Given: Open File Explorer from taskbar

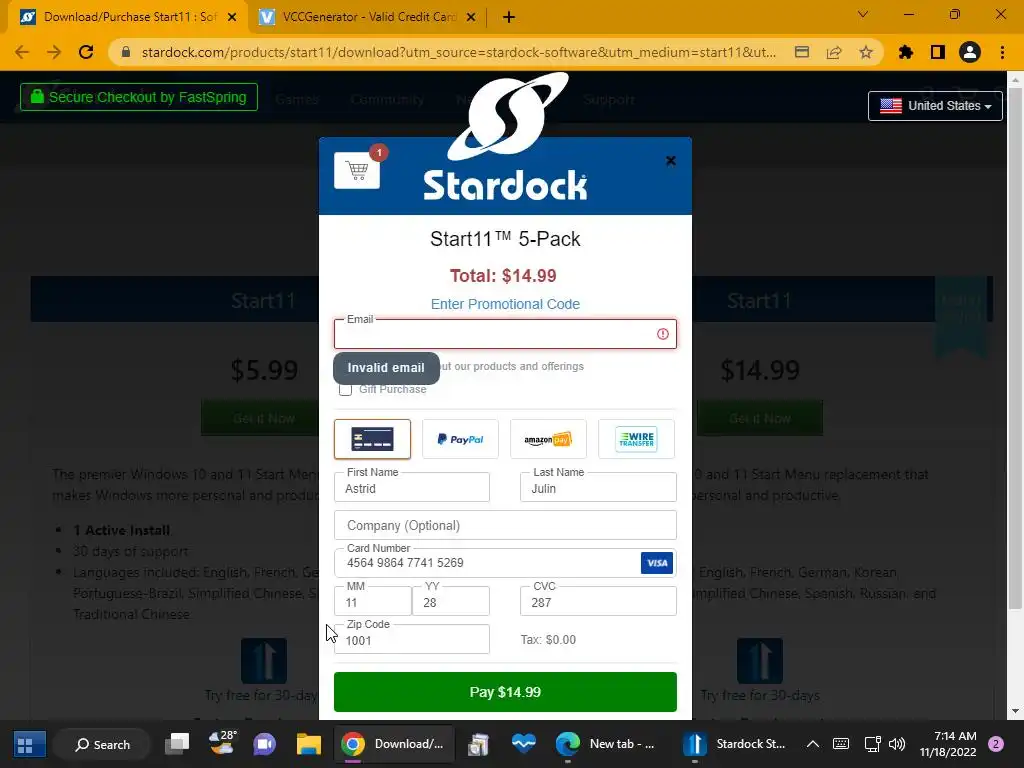Looking at the screenshot, I should point(309,744).
